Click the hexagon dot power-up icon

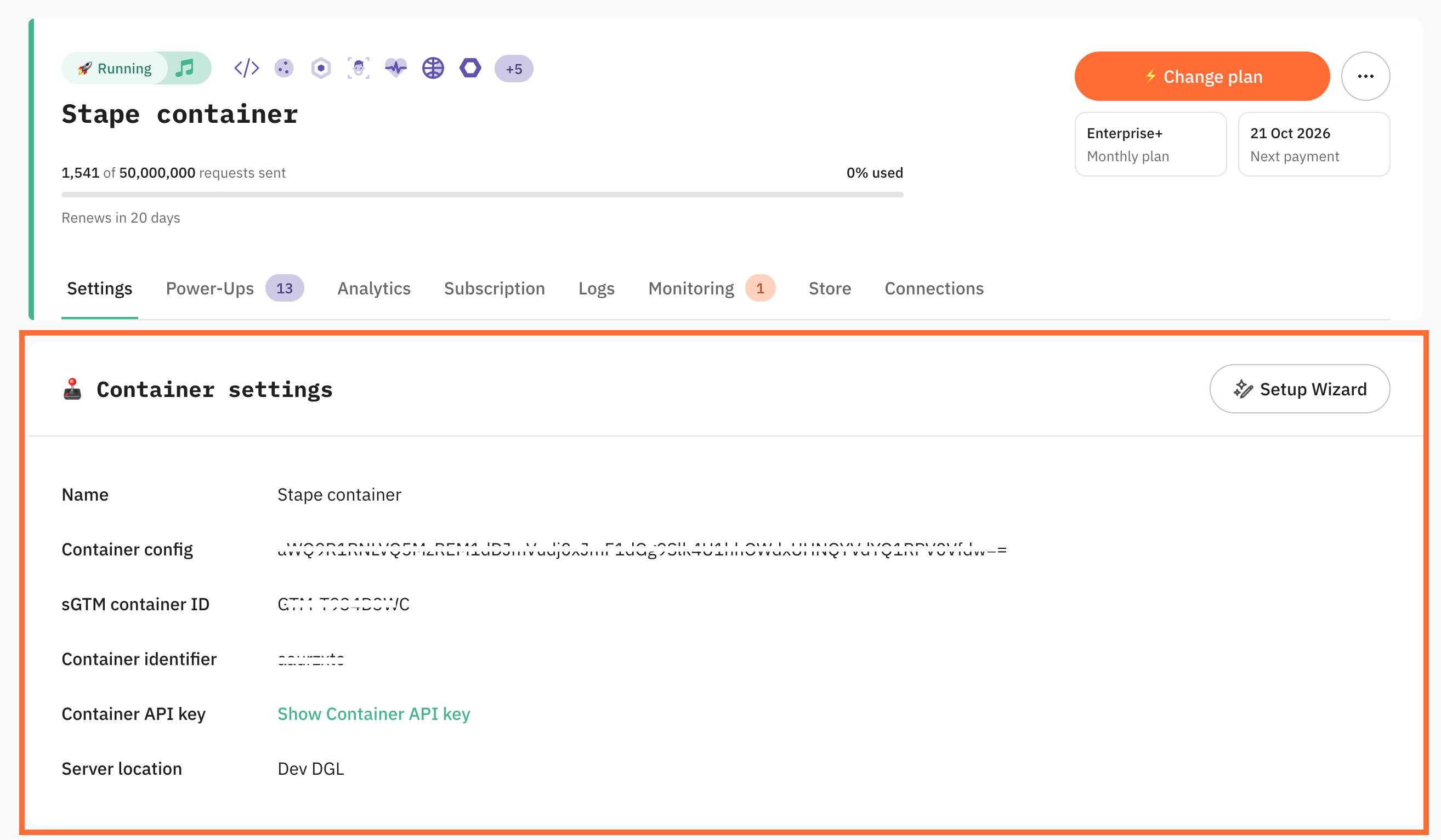coord(321,68)
